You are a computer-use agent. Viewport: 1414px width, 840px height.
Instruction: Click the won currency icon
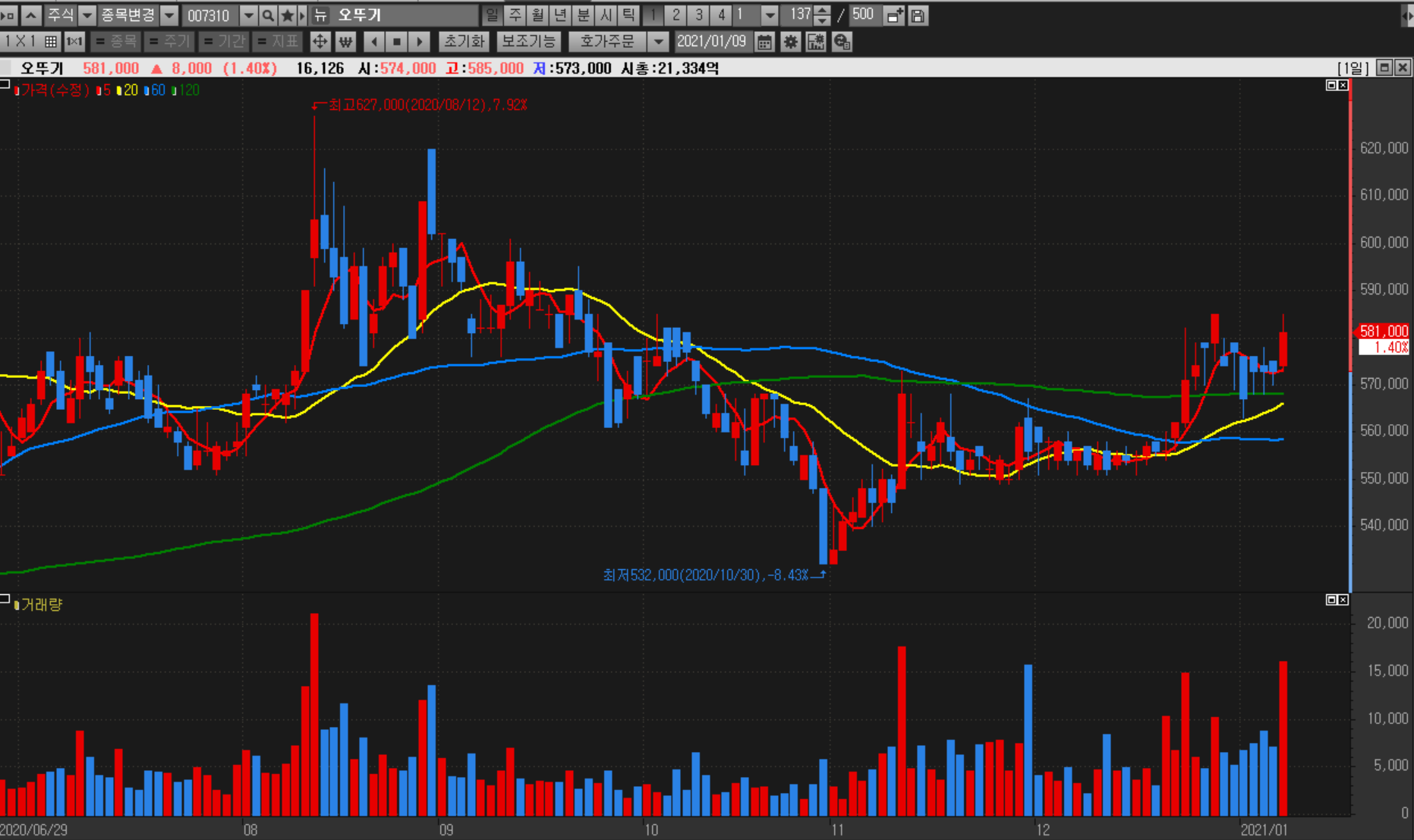click(x=345, y=42)
